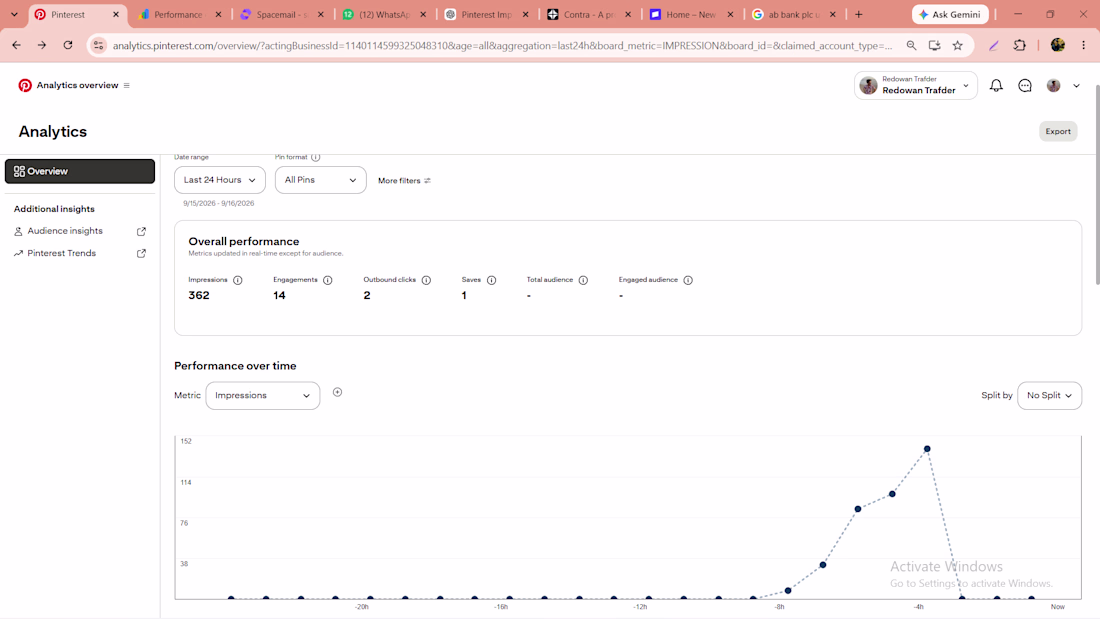
Task: Open the Last 24 Hours date range dropdown
Action: click(220, 180)
